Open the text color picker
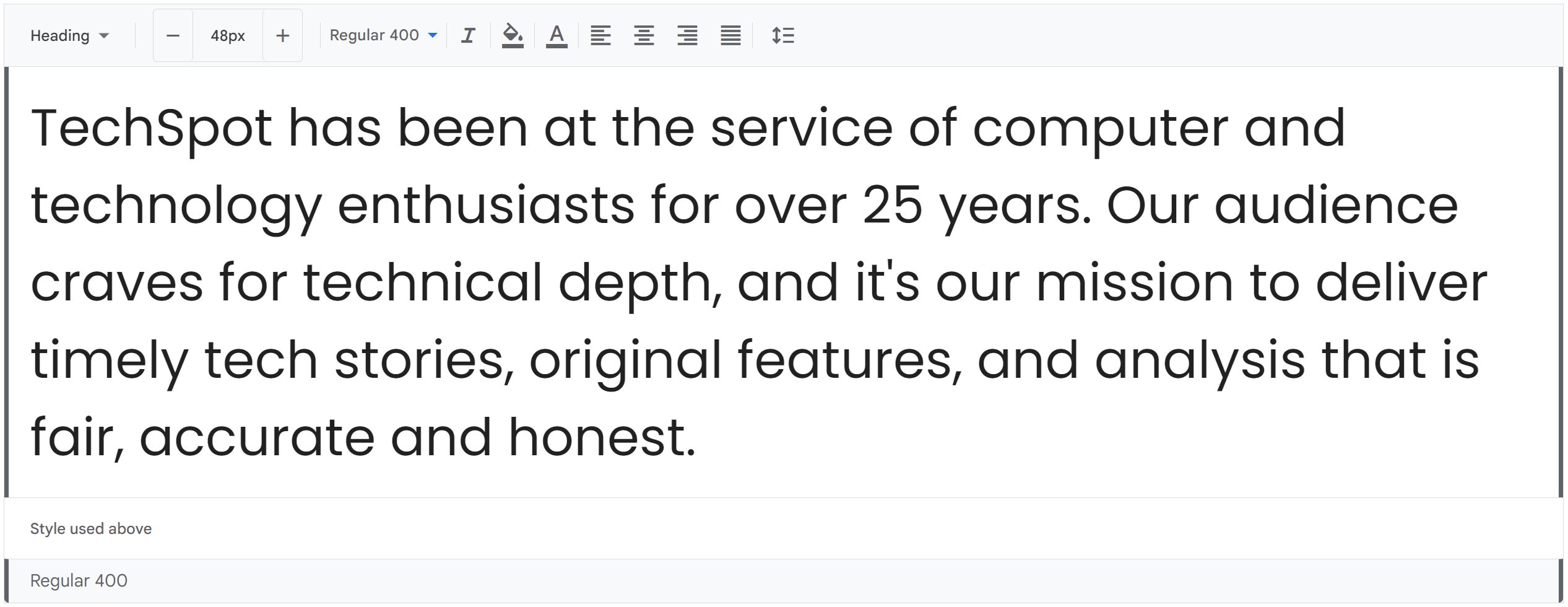This screenshot has width=1568, height=607. pos(556,36)
